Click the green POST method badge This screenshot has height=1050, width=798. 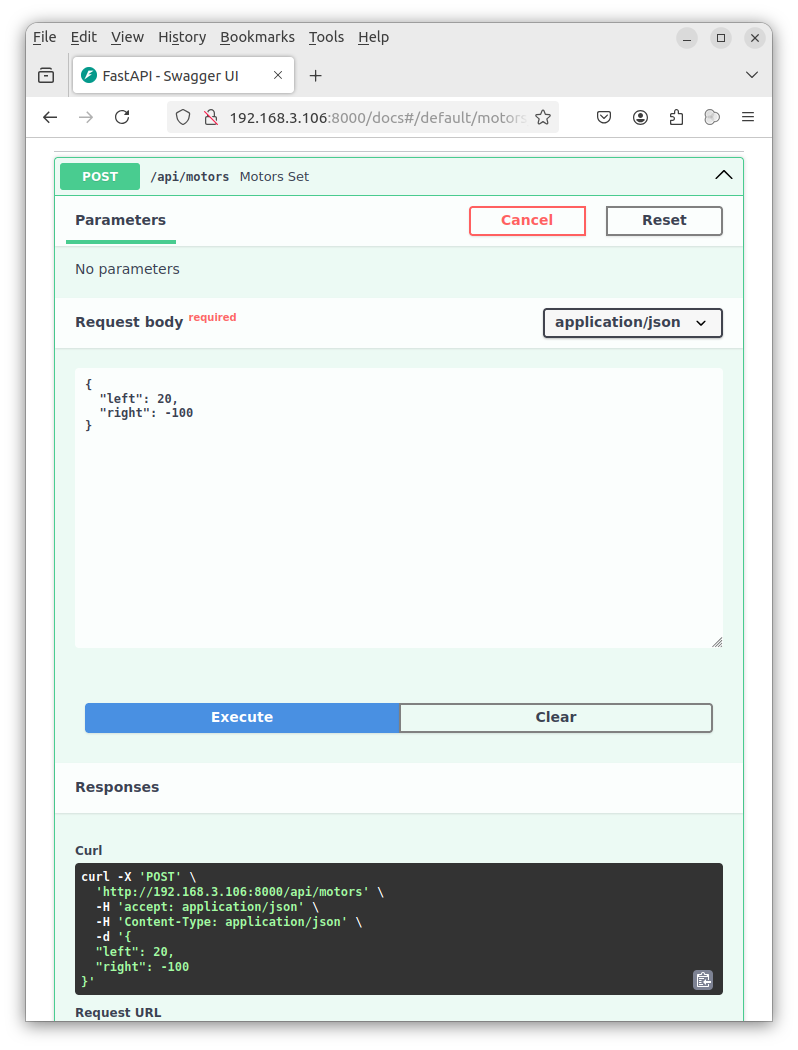(100, 177)
